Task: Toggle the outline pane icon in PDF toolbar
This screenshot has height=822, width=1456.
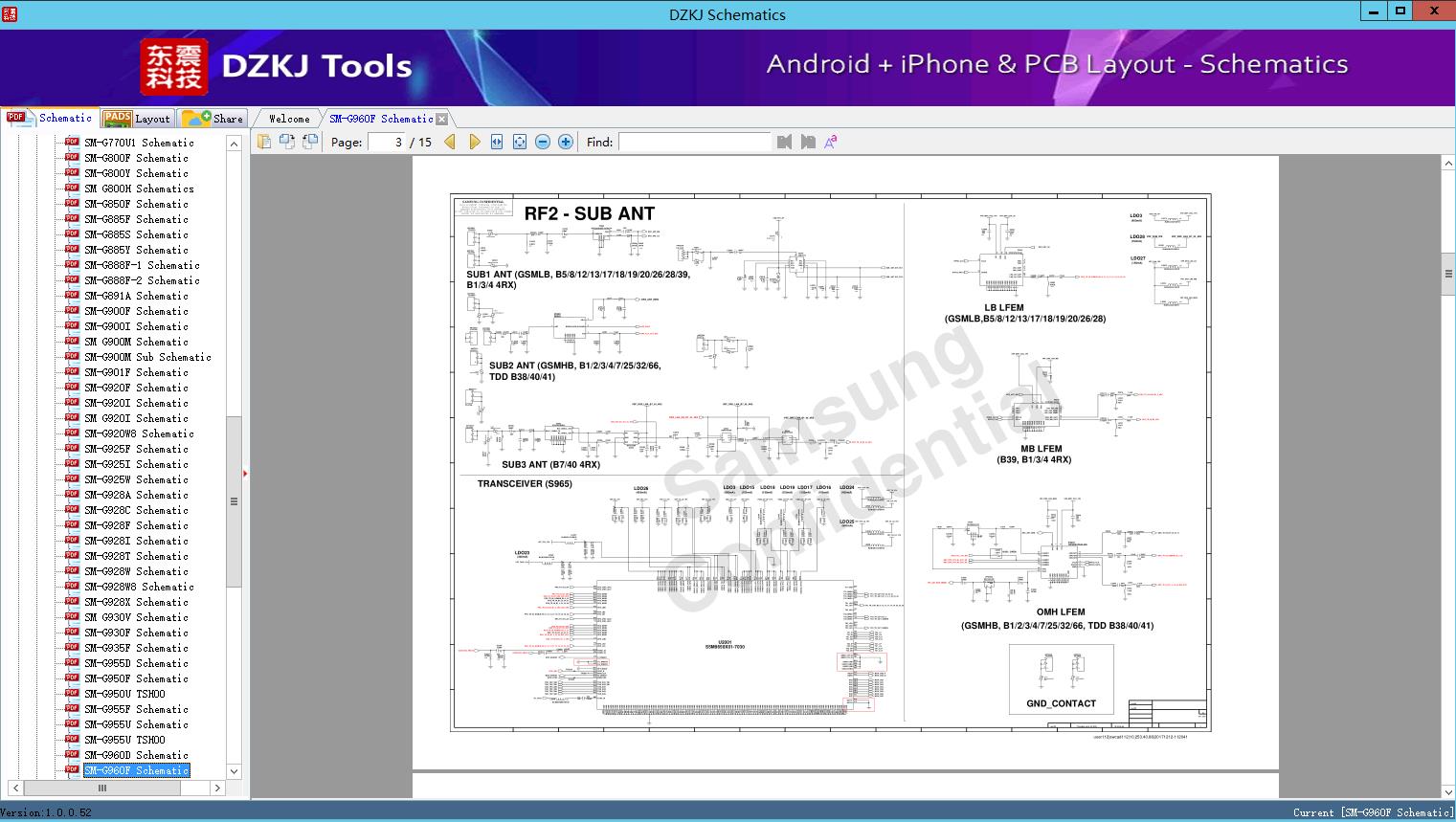Action: click(x=264, y=142)
